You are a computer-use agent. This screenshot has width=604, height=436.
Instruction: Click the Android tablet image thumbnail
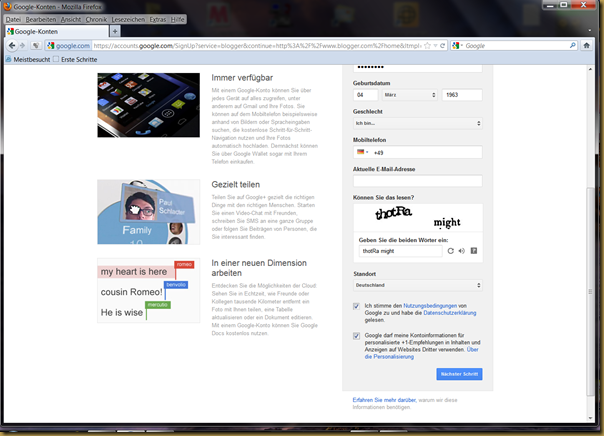coord(148,105)
